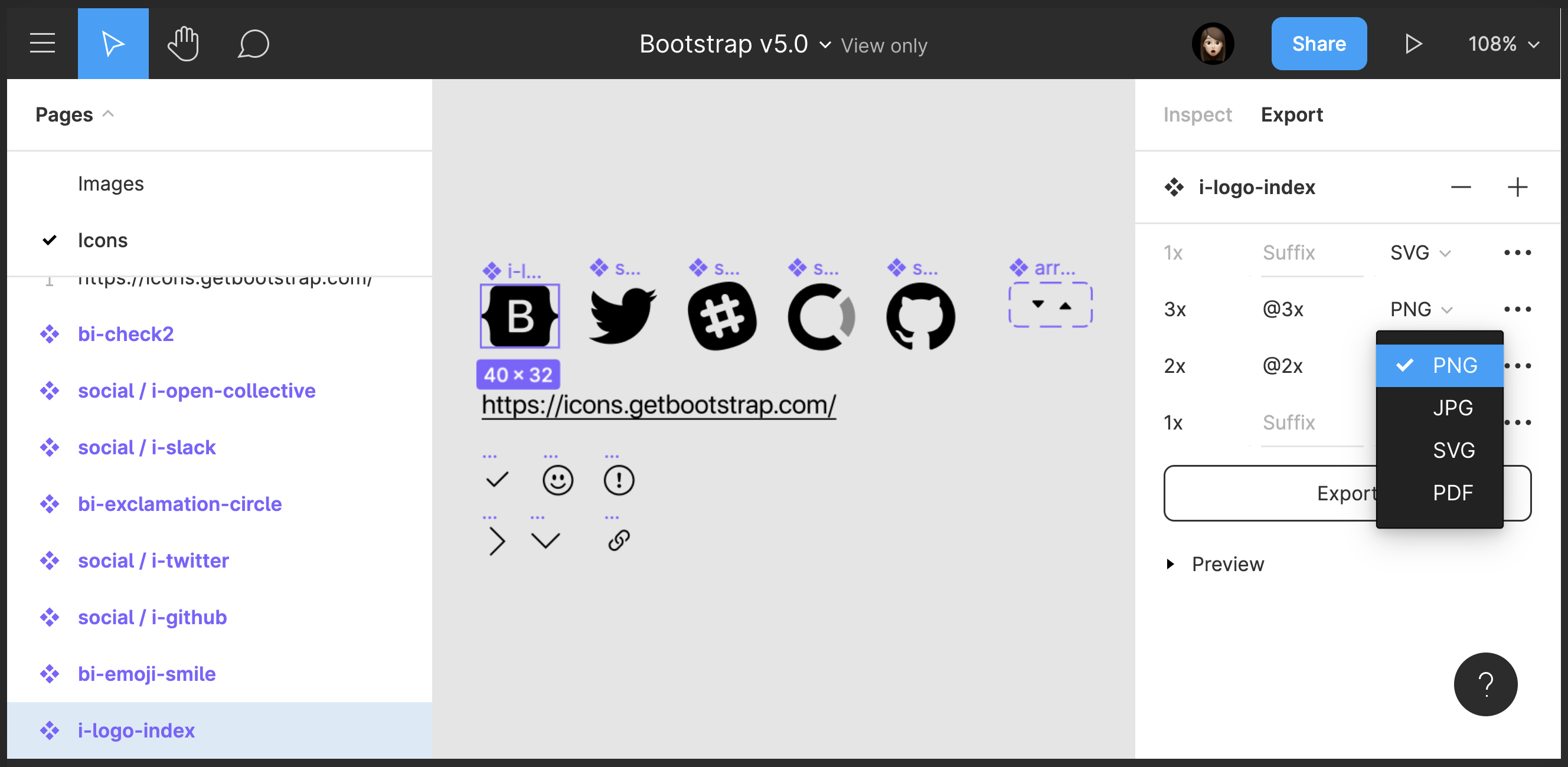Add export setting with plus icon
Screen dimensions: 1568x767
point(1517,188)
